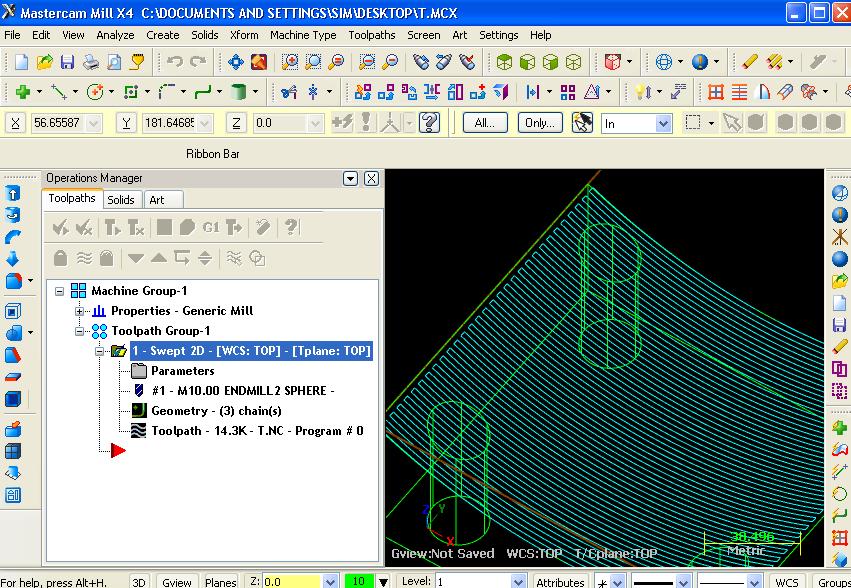Collapse the Swept 2D operation node
Image resolution: width=851 pixels, height=588 pixels.
pos(99,351)
